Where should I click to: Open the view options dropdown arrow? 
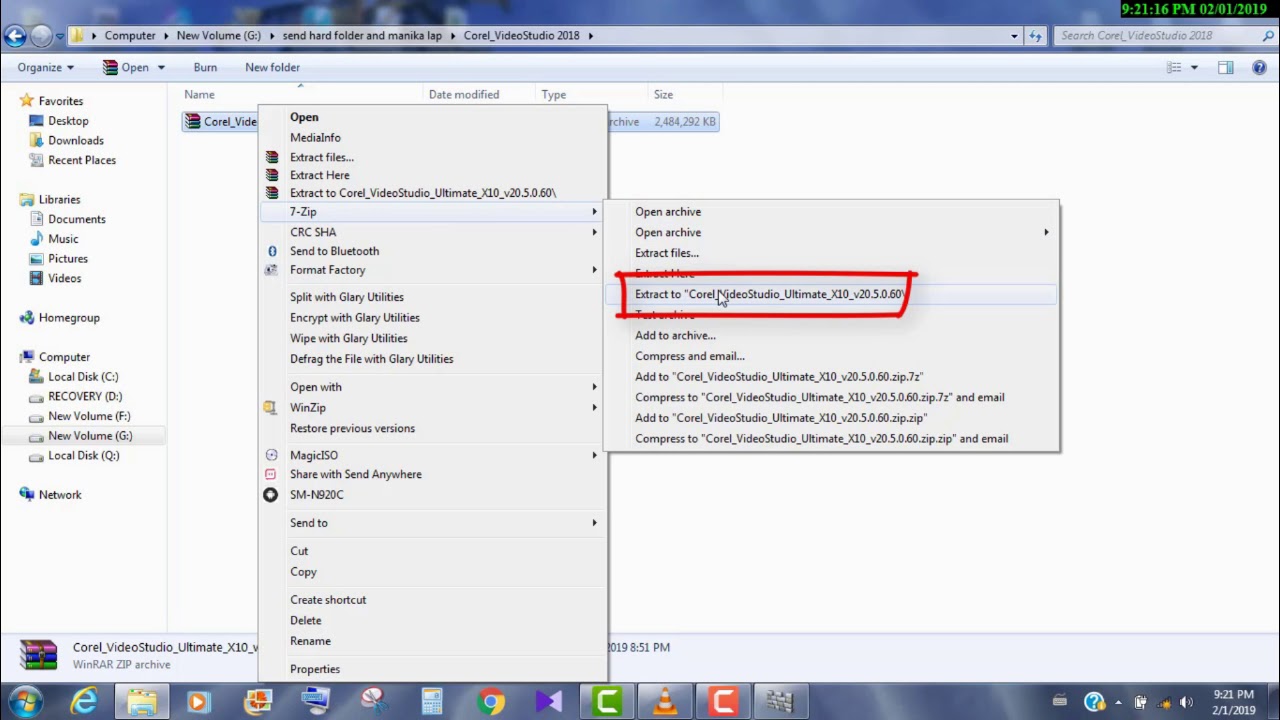[x=1194, y=67]
